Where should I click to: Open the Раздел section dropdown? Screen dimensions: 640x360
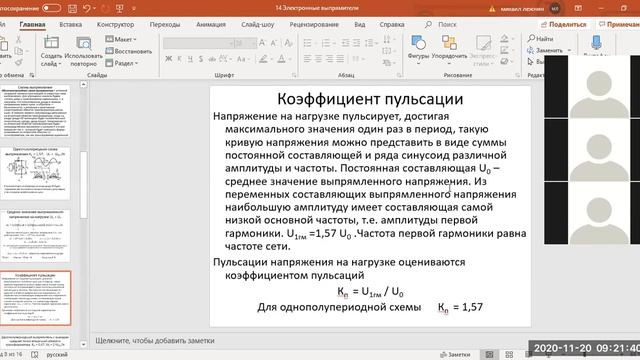point(122,63)
